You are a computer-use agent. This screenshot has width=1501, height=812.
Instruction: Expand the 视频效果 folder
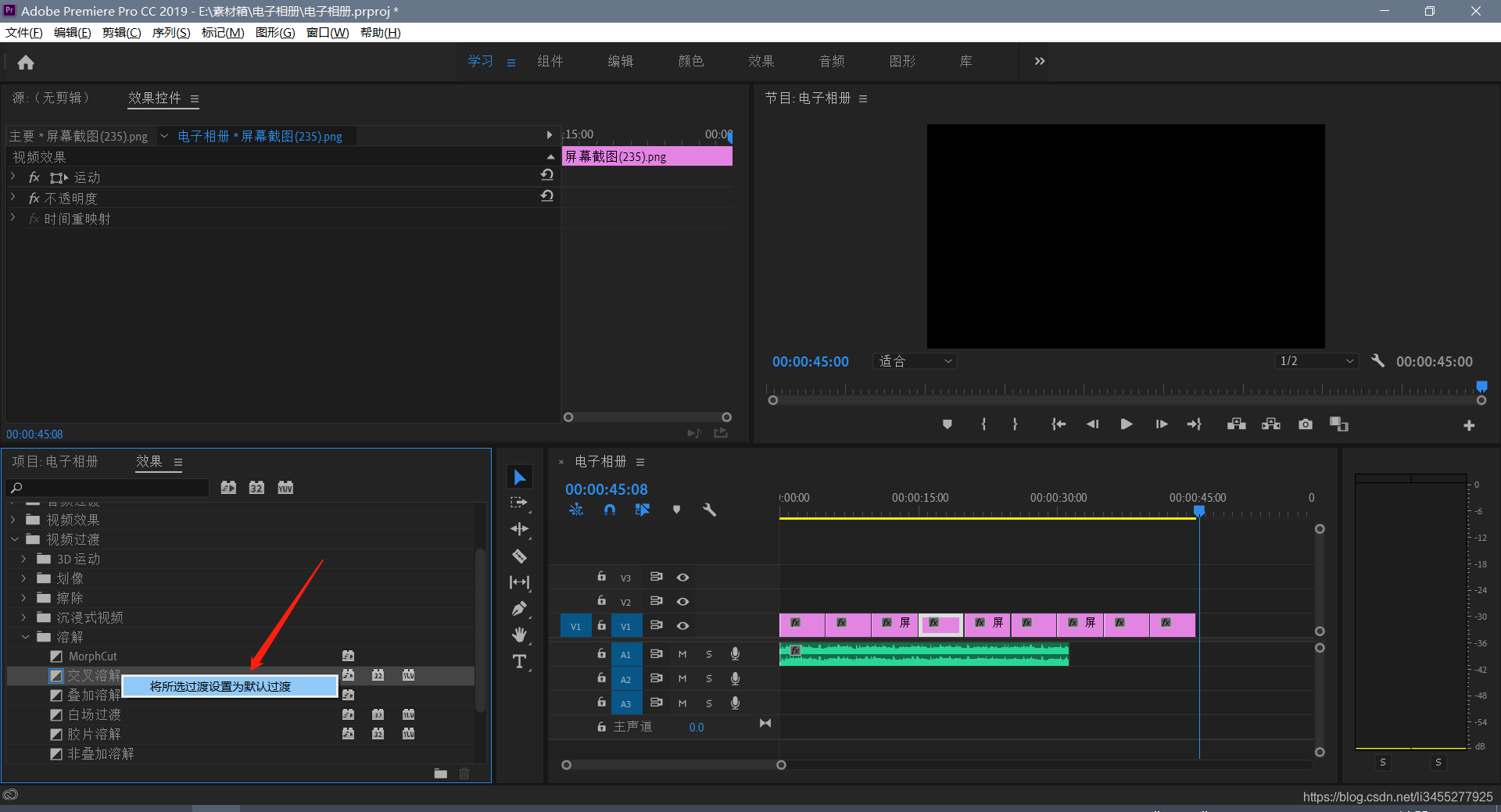(13, 520)
